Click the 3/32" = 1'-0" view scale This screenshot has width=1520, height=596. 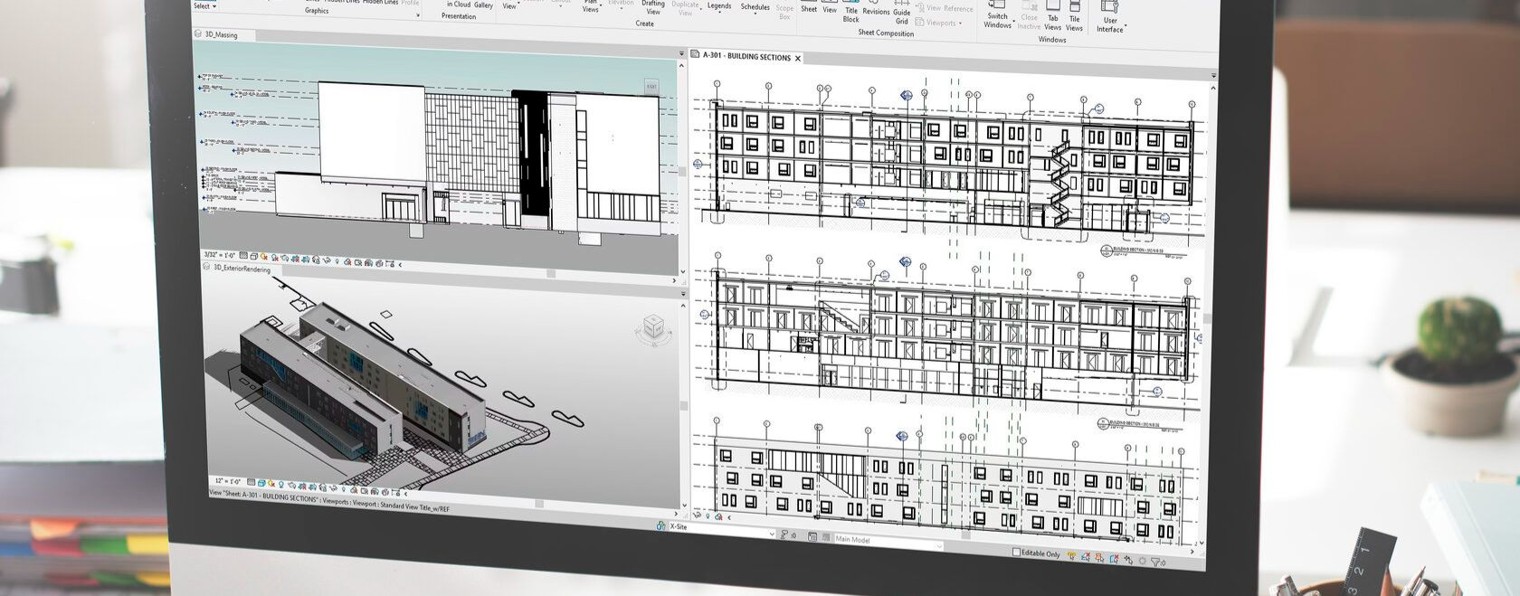coord(220,255)
